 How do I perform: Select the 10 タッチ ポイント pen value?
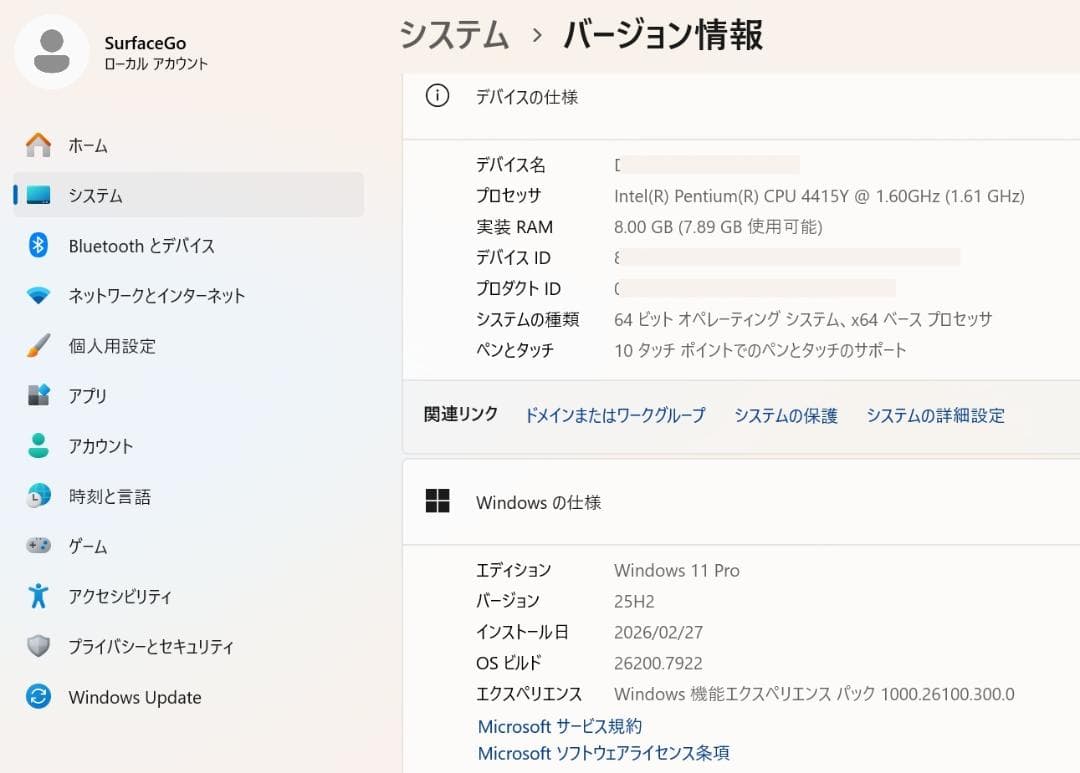760,350
